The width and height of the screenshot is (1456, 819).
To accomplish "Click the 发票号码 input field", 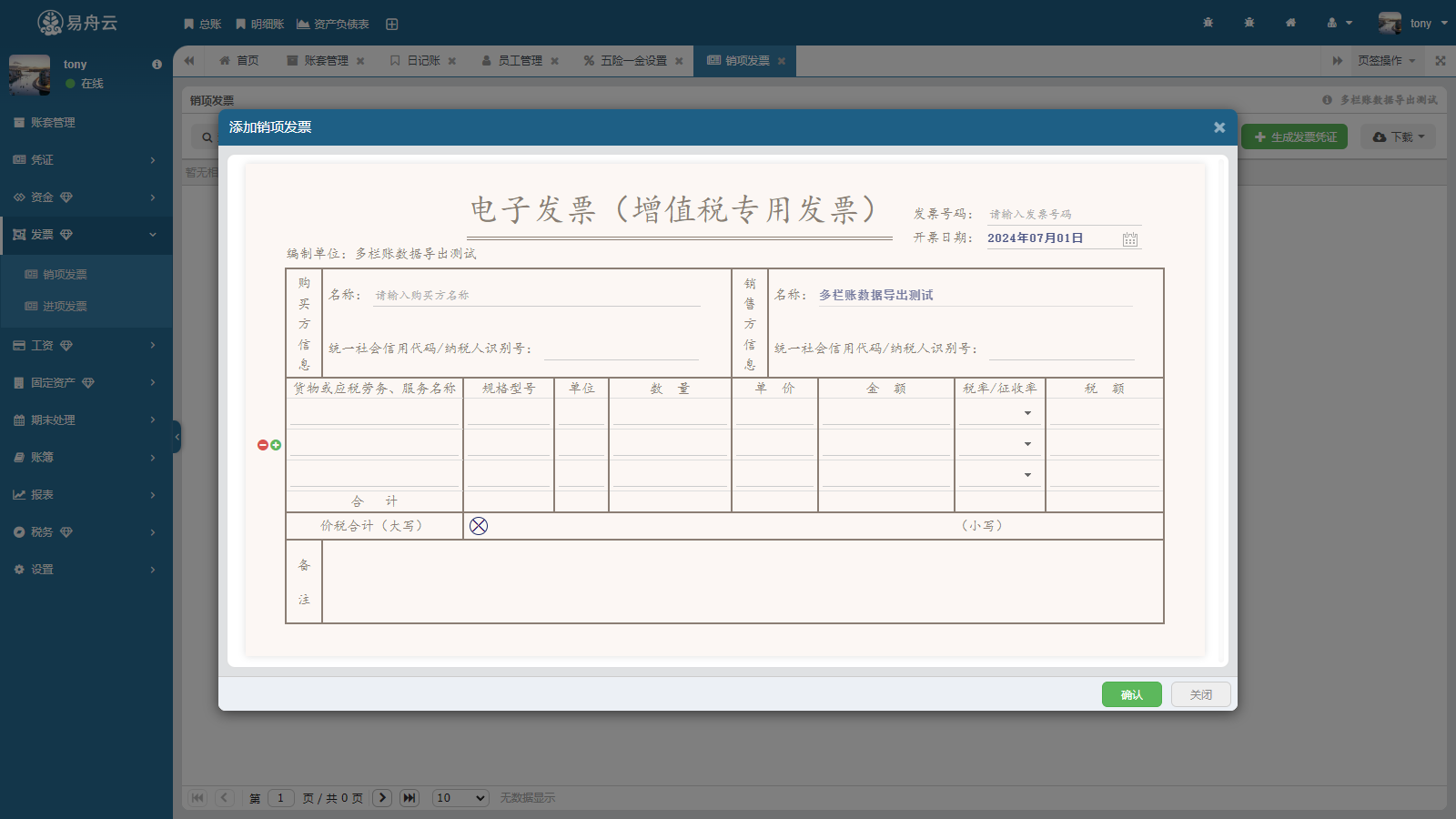I will click(1063, 215).
